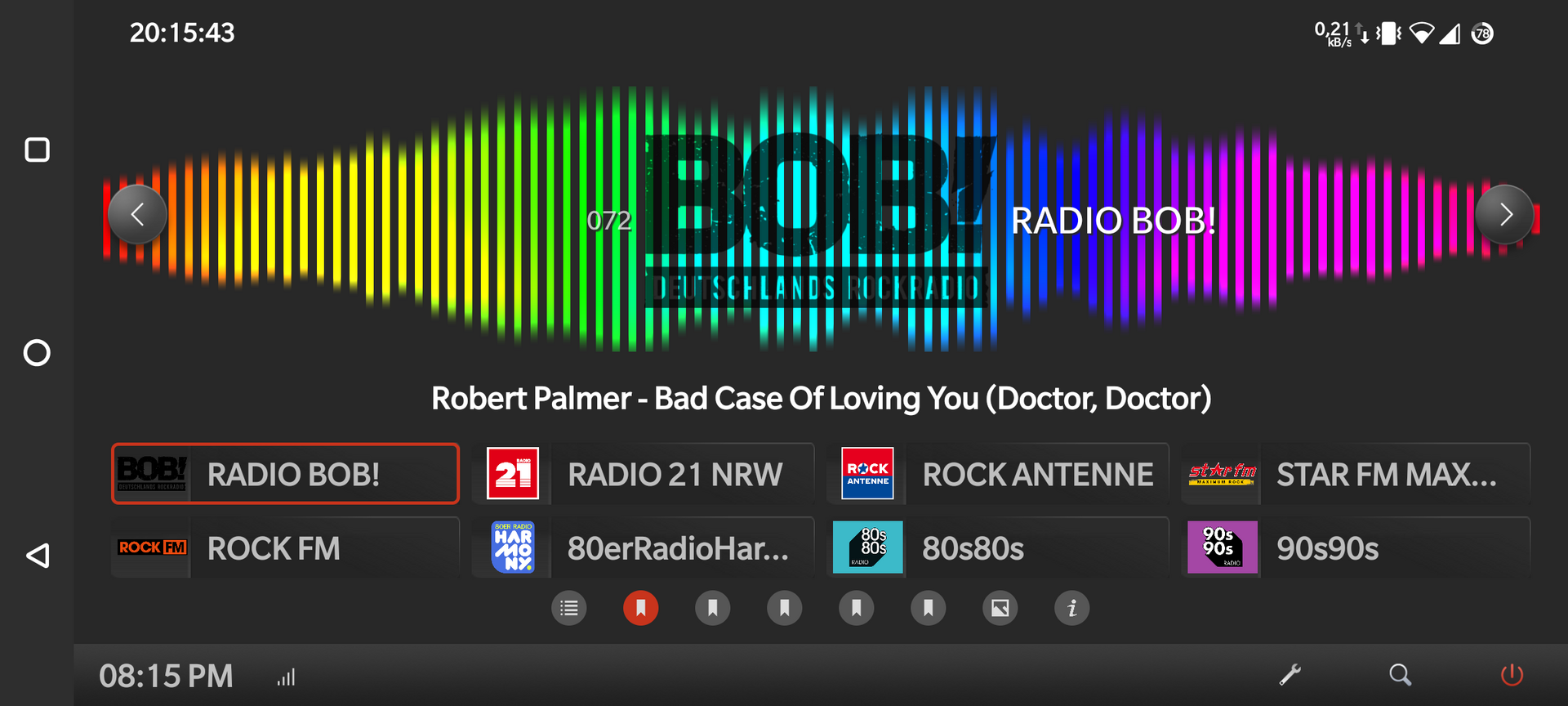Tune to the ROCK FM preset
Screen dimensions: 1568x706
coord(285,548)
